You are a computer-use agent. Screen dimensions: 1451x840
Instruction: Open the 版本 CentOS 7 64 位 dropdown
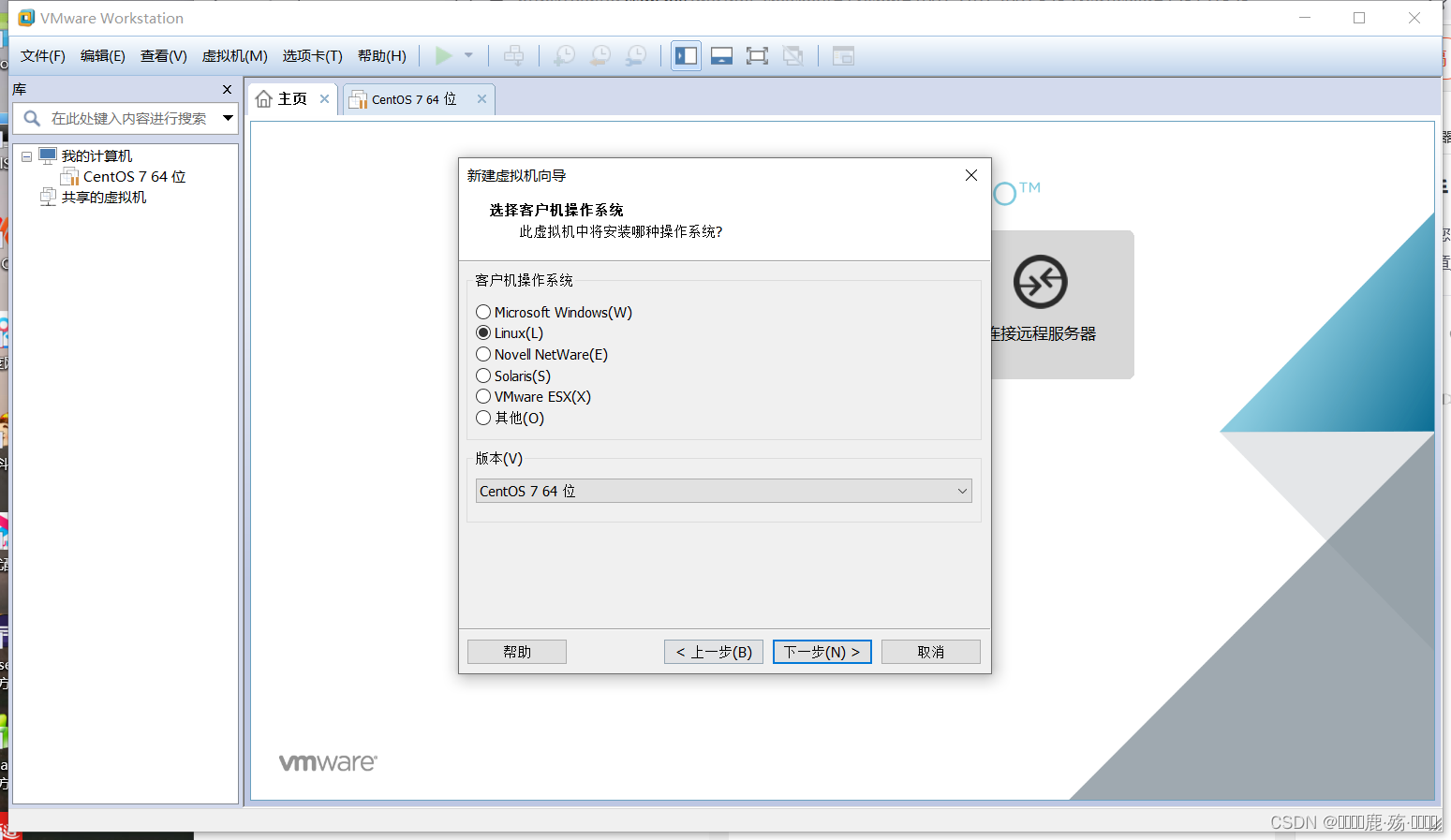pos(723,491)
